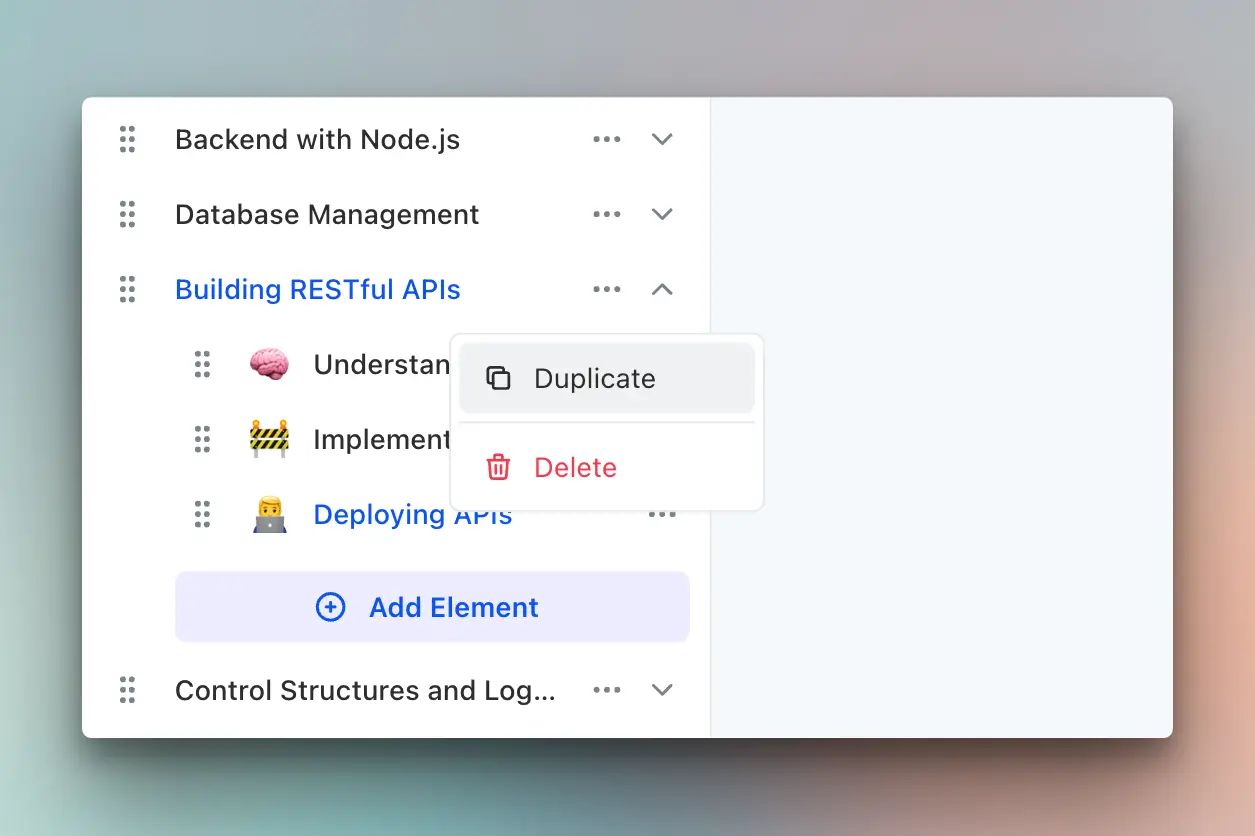Click the trash icon in context menu
Screen dimensions: 1255x836
(498, 467)
